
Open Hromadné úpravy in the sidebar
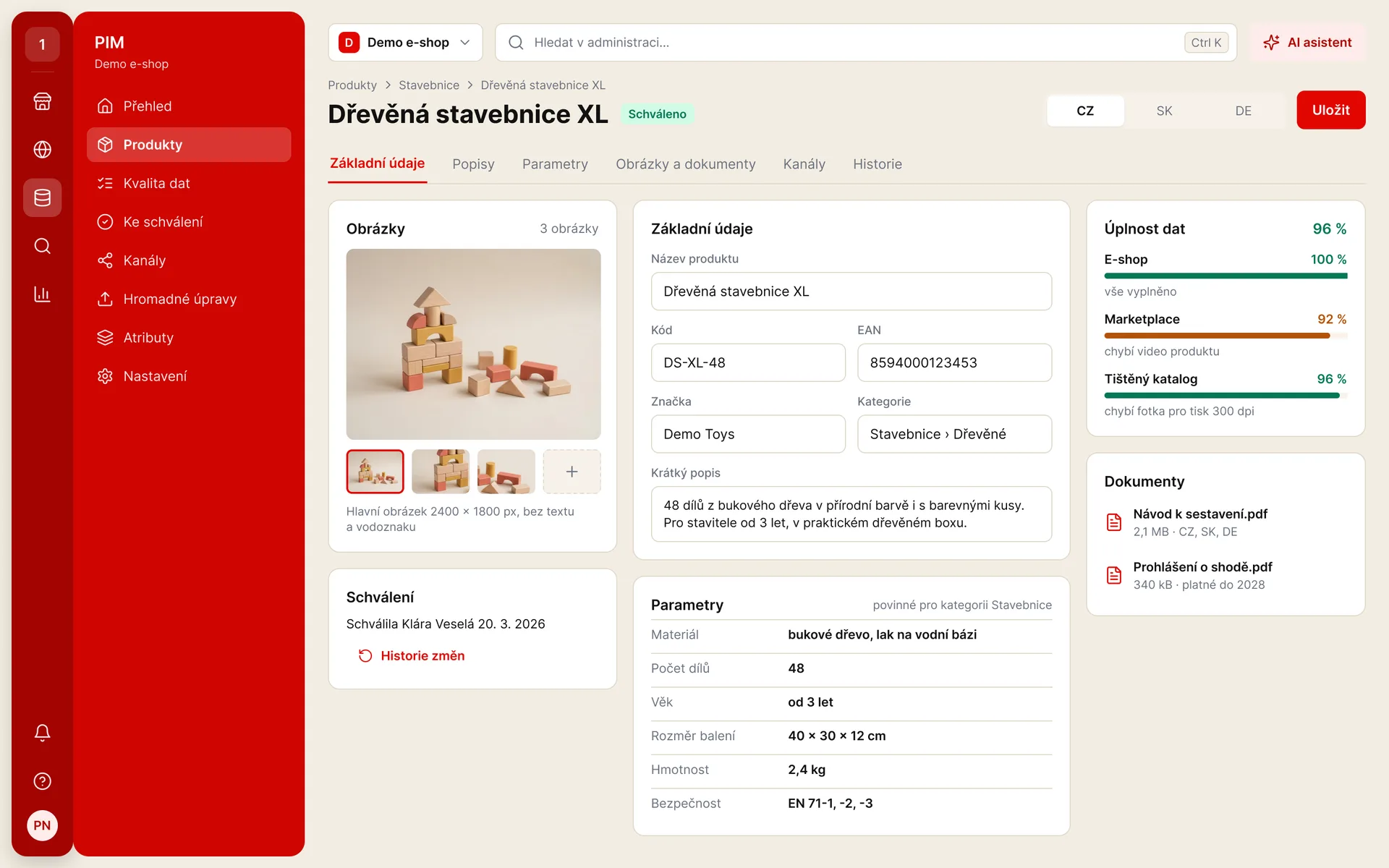pos(189,299)
